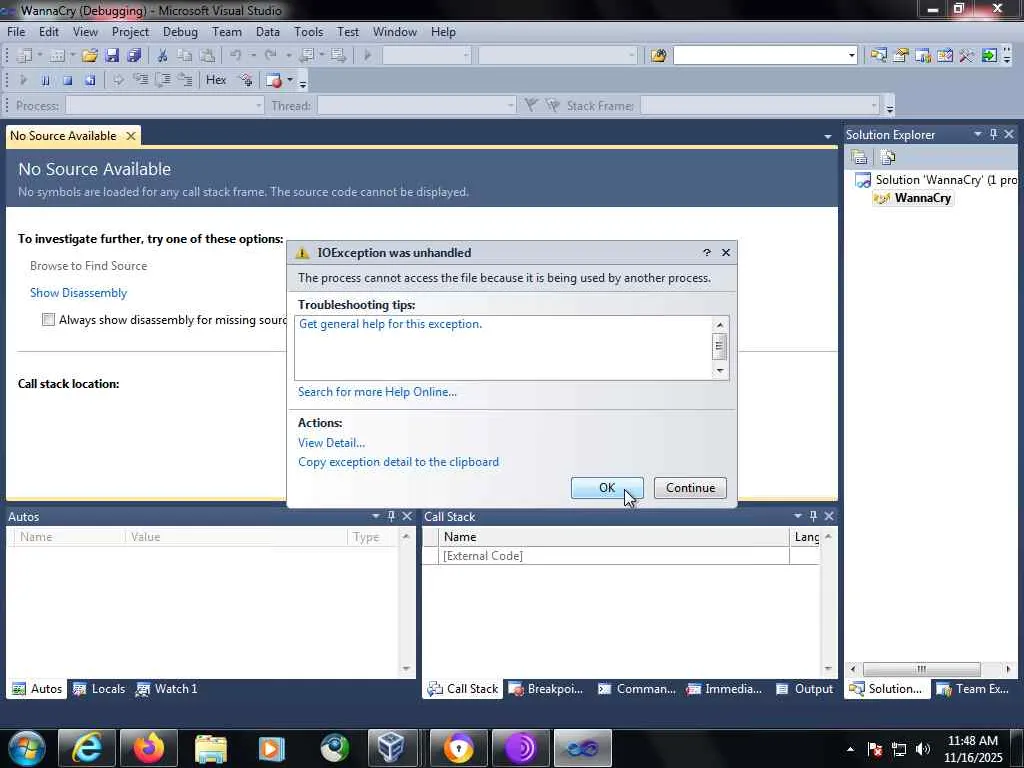
Task: Click the Solution Explorer toolbar icon
Action: [x=878, y=56]
